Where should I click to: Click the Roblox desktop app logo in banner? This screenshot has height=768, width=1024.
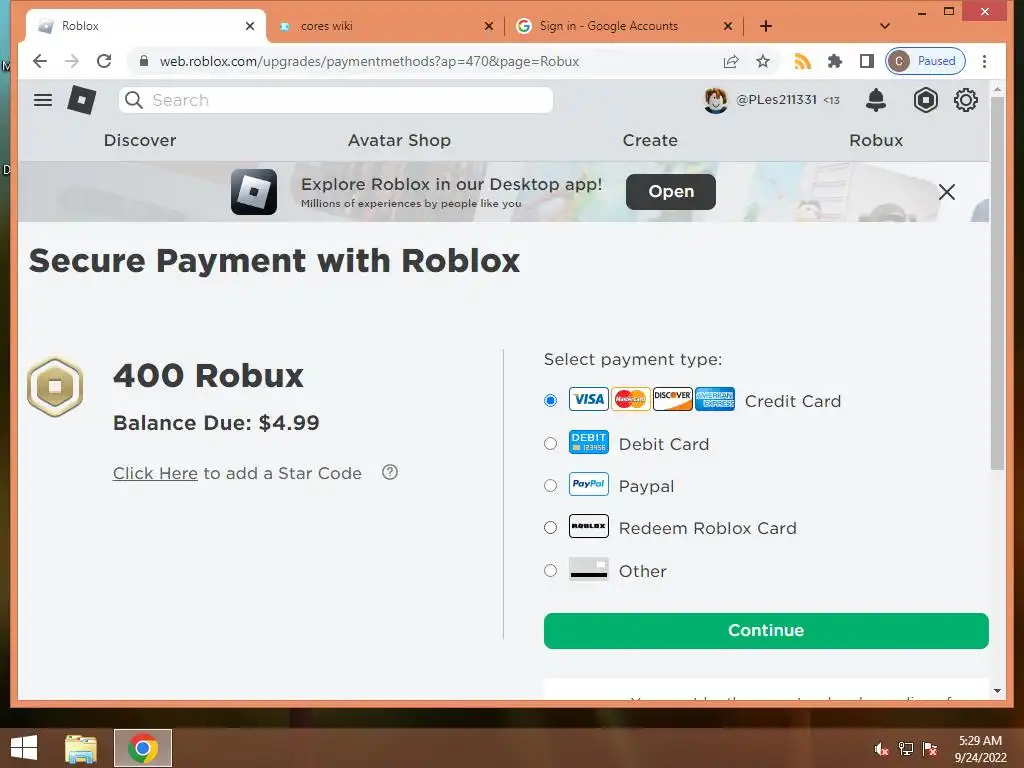tap(254, 192)
